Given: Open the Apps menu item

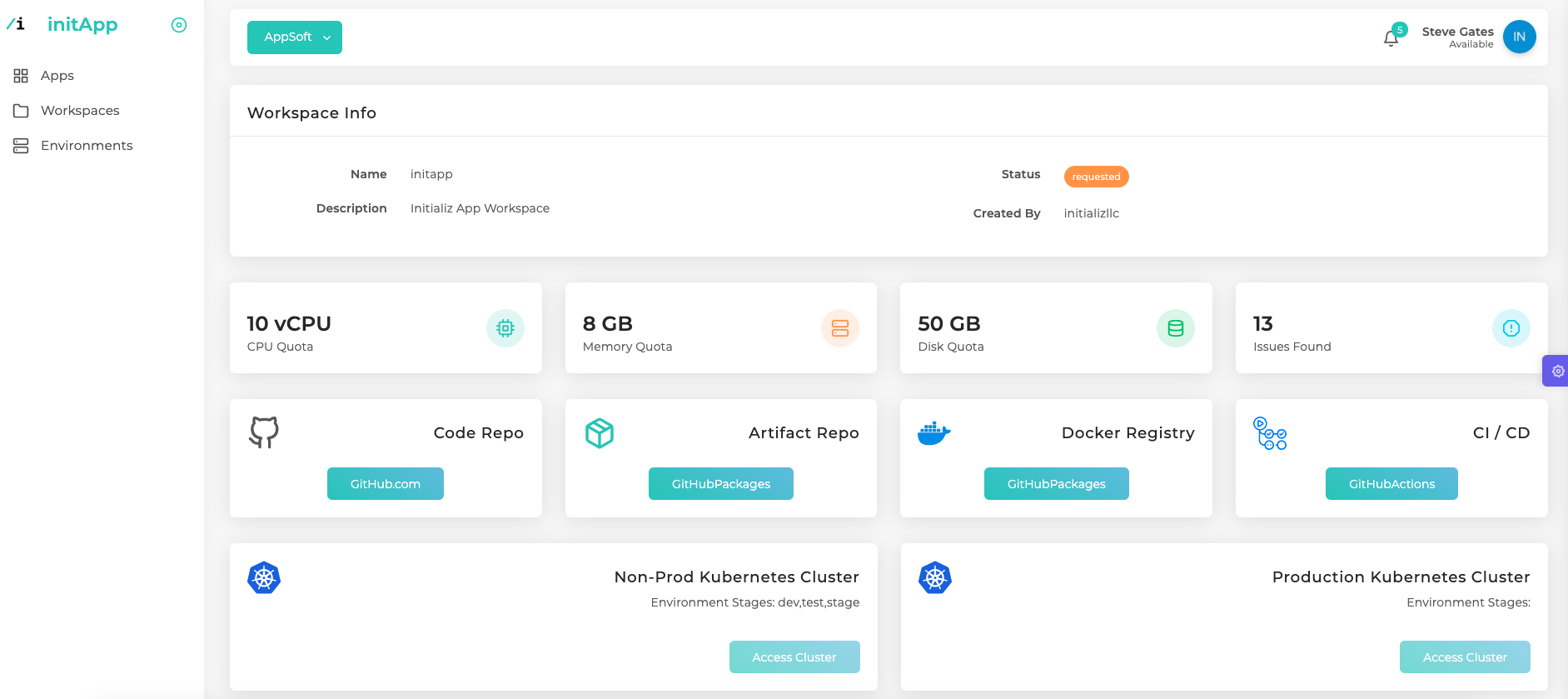Looking at the screenshot, I should [x=57, y=76].
